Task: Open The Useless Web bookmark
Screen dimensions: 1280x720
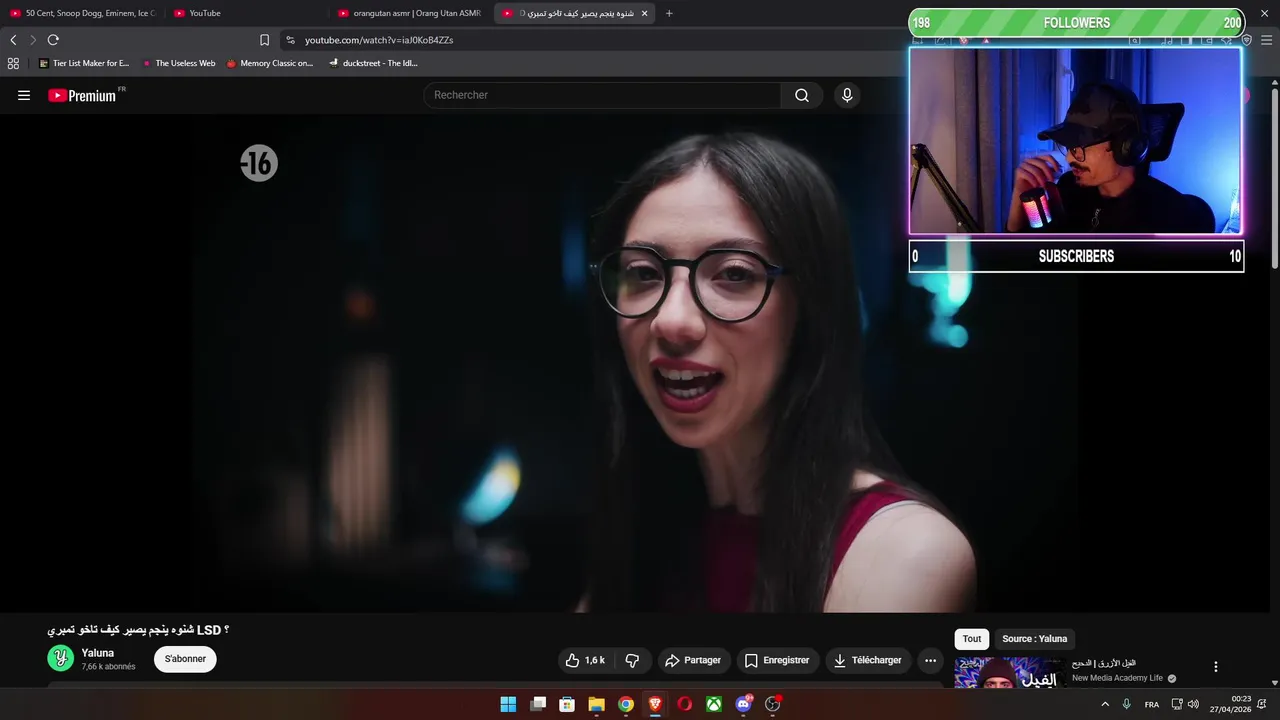Action: [178, 63]
